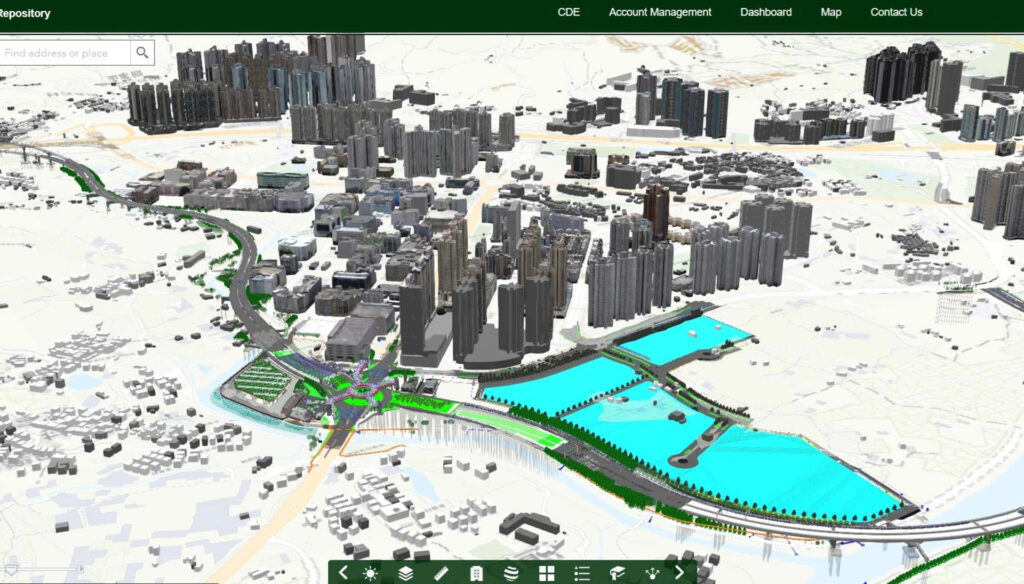Select the ruler measurement tool
1024x584 pixels.
pyautogui.click(x=441, y=573)
